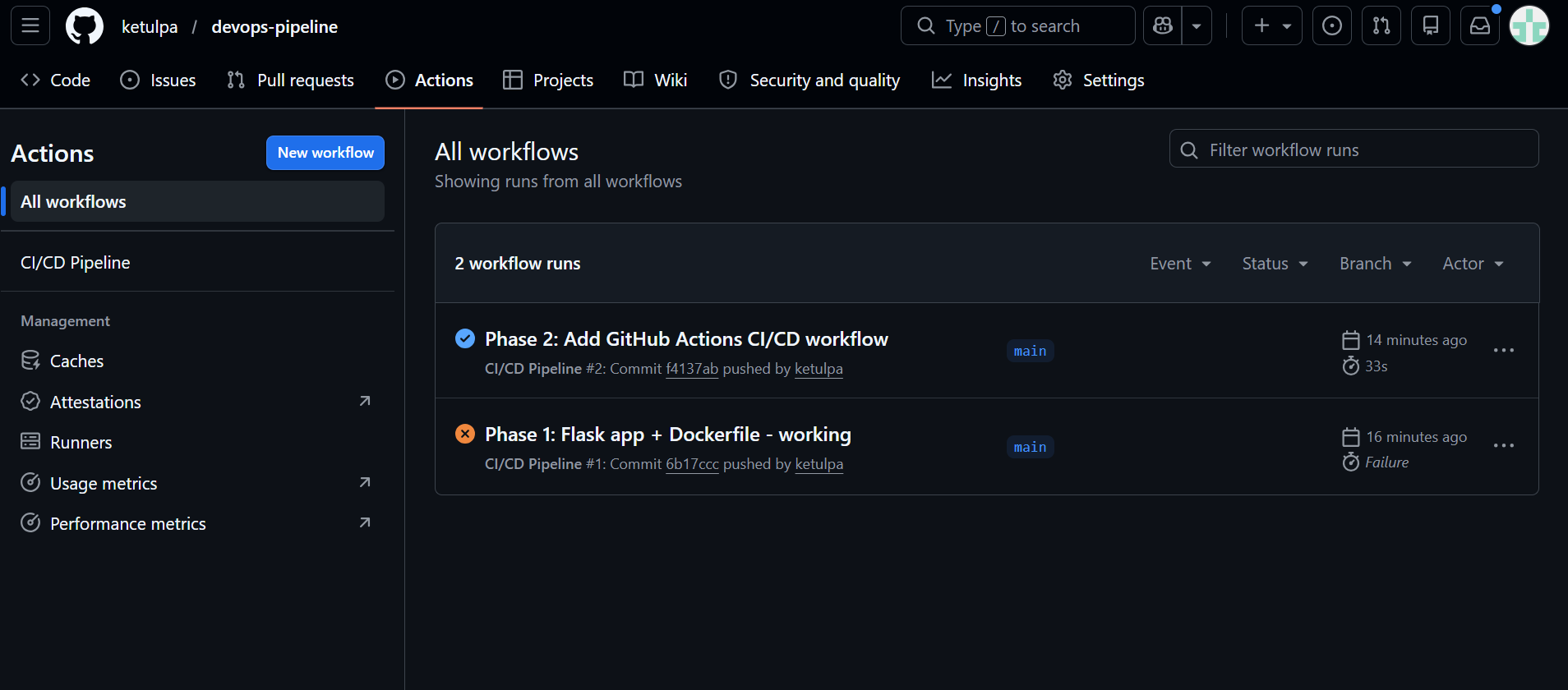Open notifications inbox icon
The image size is (1568, 690).
pos(1480,25)
